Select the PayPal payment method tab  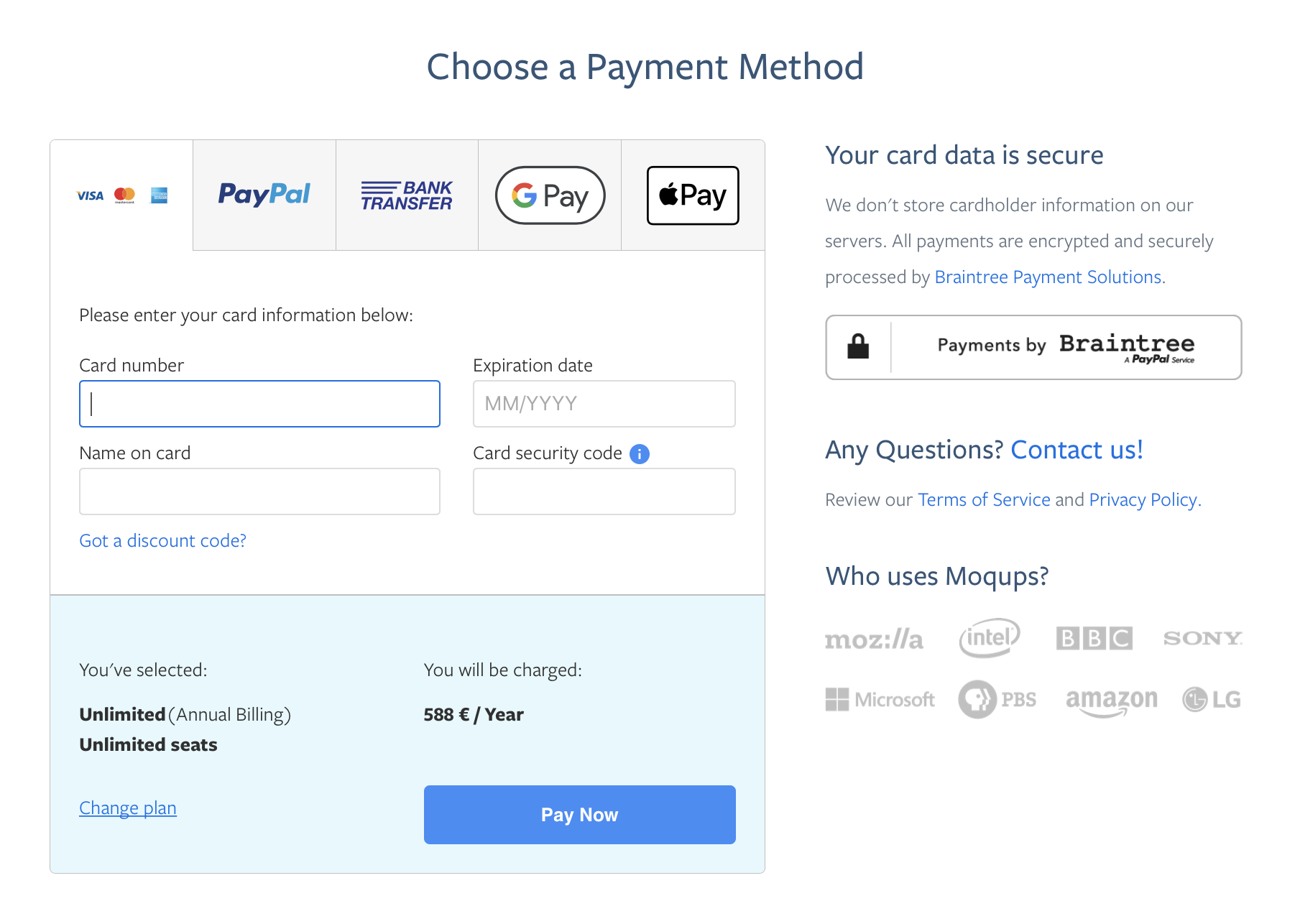point(263,195)
